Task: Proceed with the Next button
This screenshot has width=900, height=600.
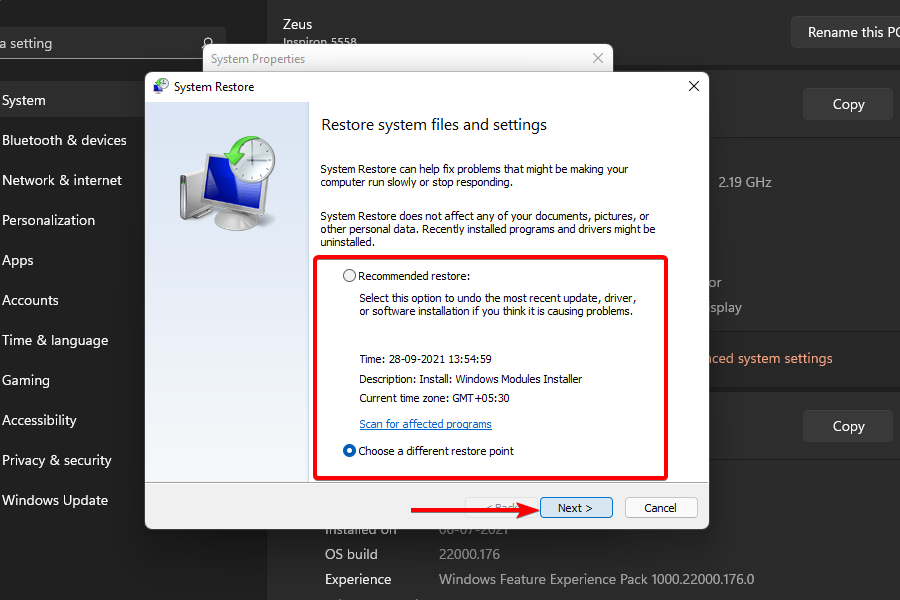Action: [x=576, y=507]
